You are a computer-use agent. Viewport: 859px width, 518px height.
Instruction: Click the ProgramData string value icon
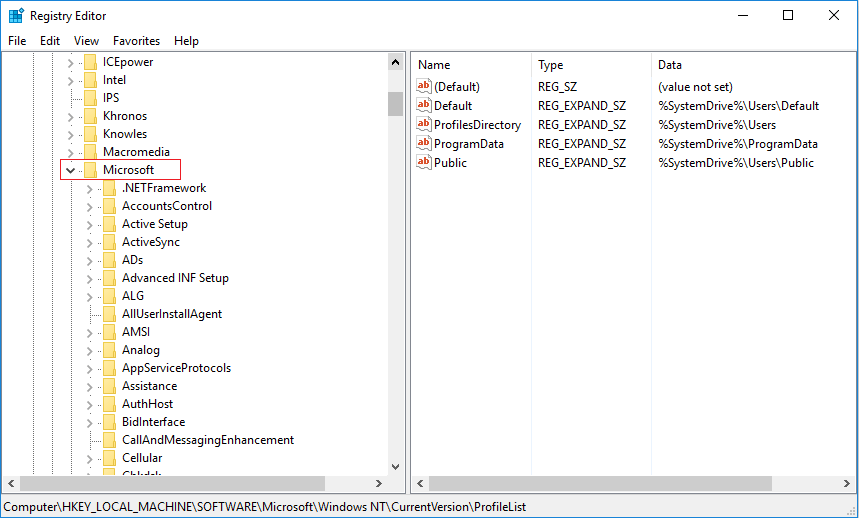click(x=424, y=144)
